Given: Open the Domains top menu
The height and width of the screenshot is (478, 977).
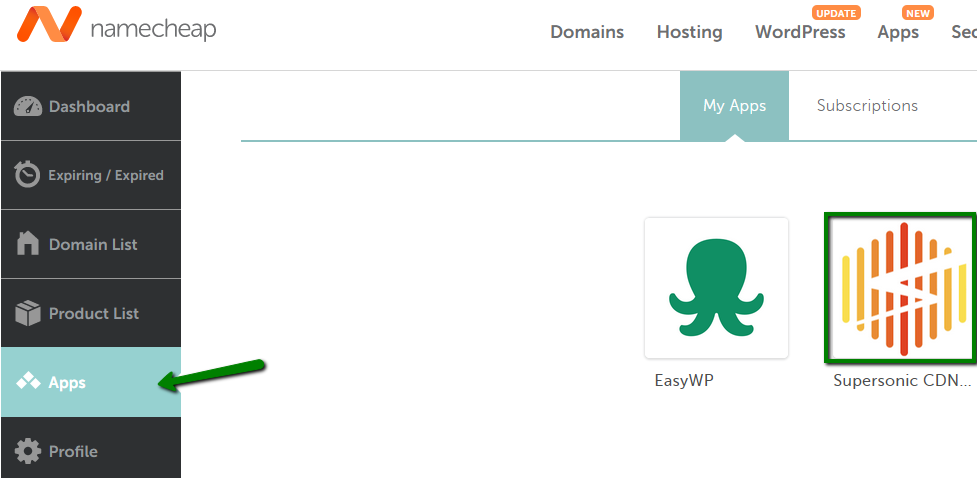Looking at the screenshot, I should pos(587,32).
